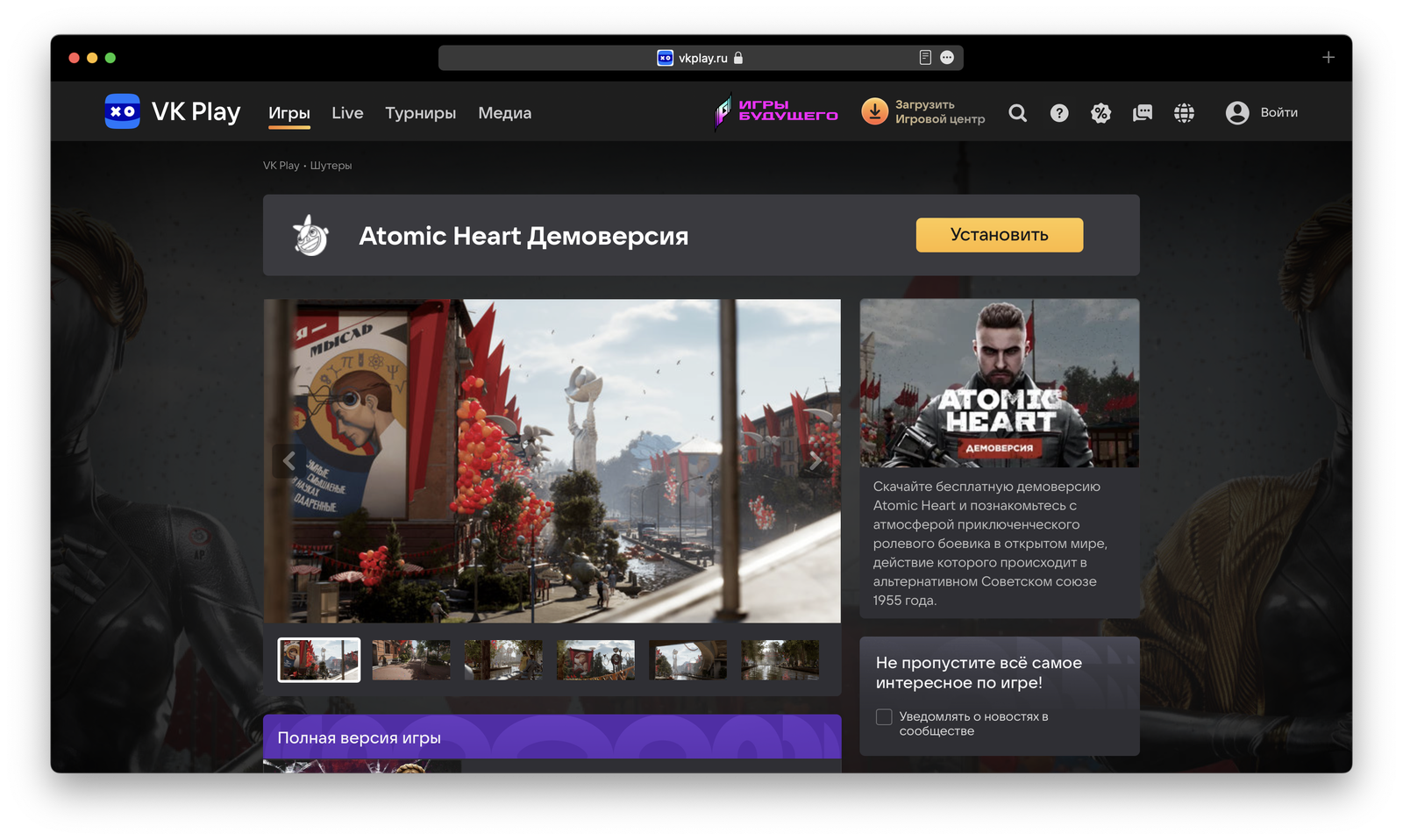Select the fourth screenshot thumbnail
Viewport: 1403px width, 840px height.
pyautogui.click(x=595, y=659)
